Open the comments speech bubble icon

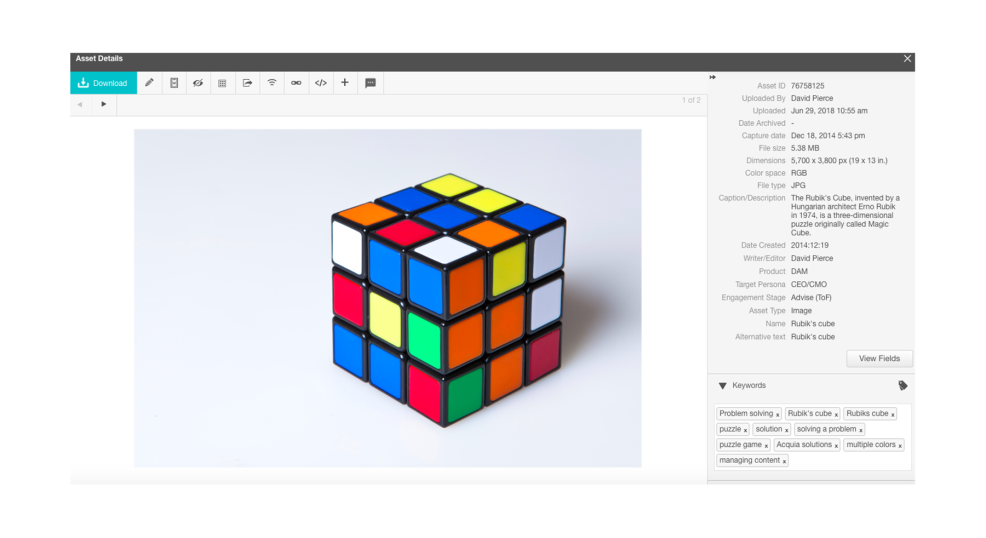pos(370,83)
